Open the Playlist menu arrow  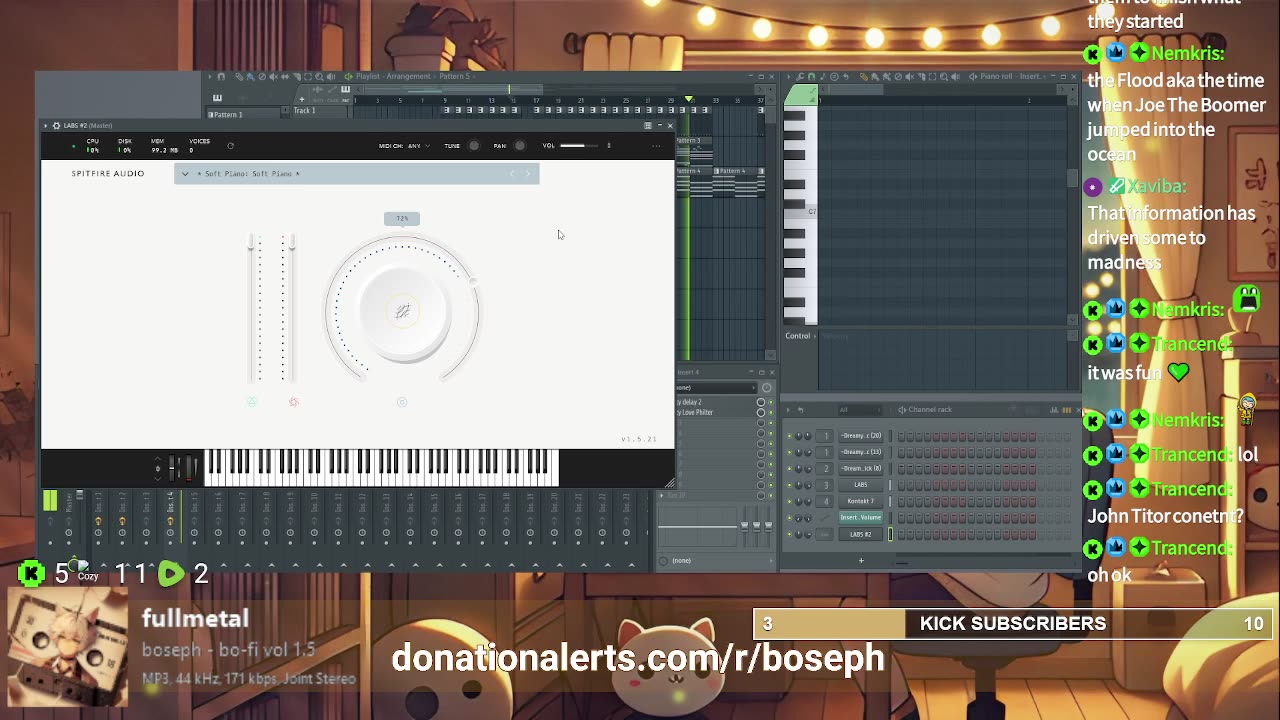pos(210,76)
